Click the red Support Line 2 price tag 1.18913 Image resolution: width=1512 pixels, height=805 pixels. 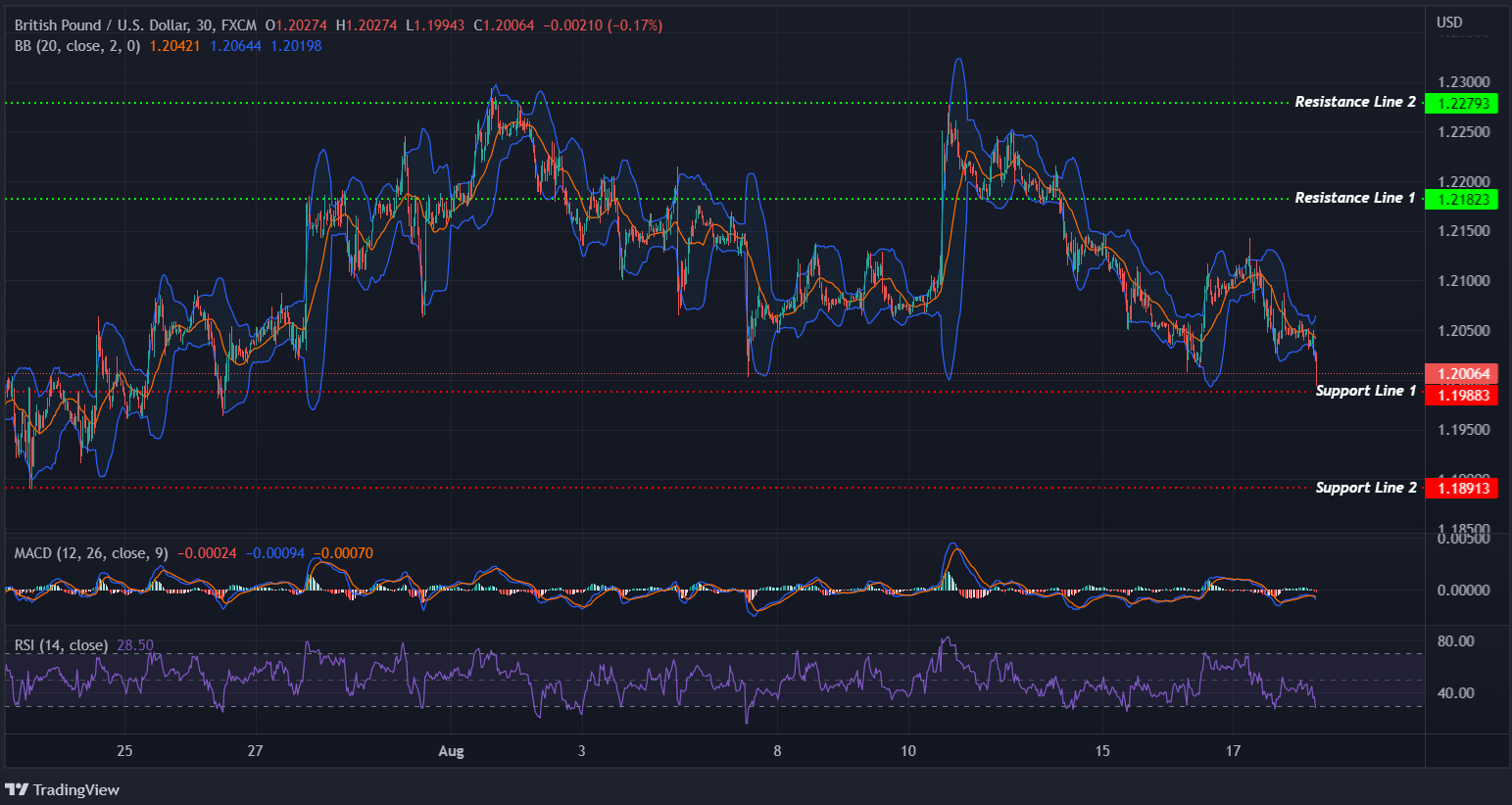click(x=1461, y=488)
